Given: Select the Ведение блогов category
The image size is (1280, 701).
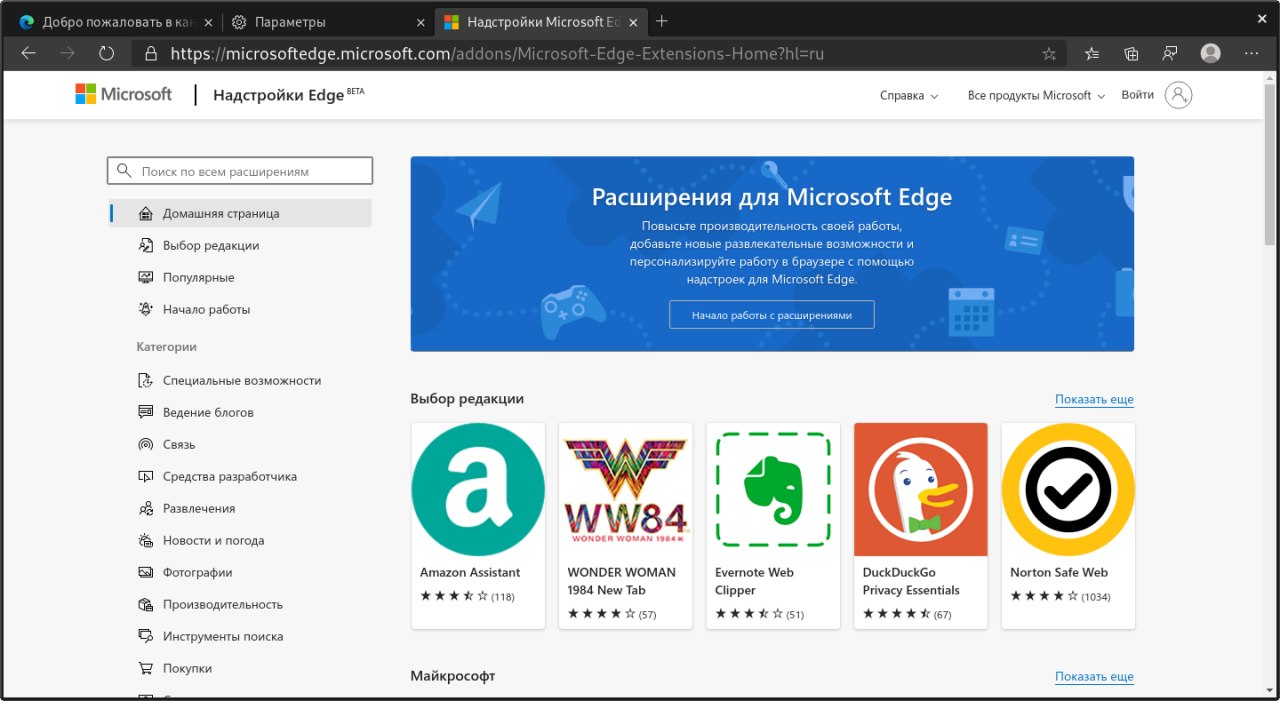Looking at the screenshot, I should 240,412.
